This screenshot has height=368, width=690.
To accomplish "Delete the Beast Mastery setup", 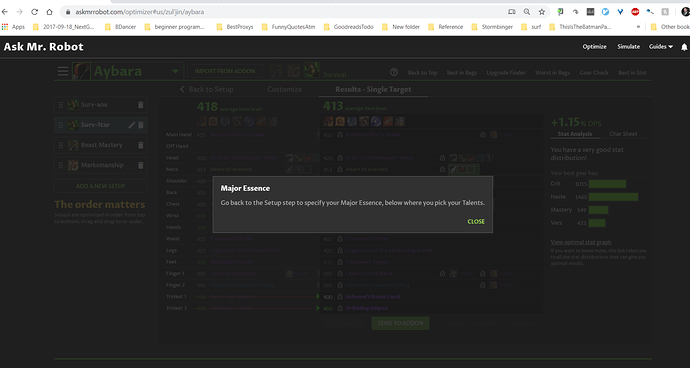I will pyautogui.click(x=141, y=145).
